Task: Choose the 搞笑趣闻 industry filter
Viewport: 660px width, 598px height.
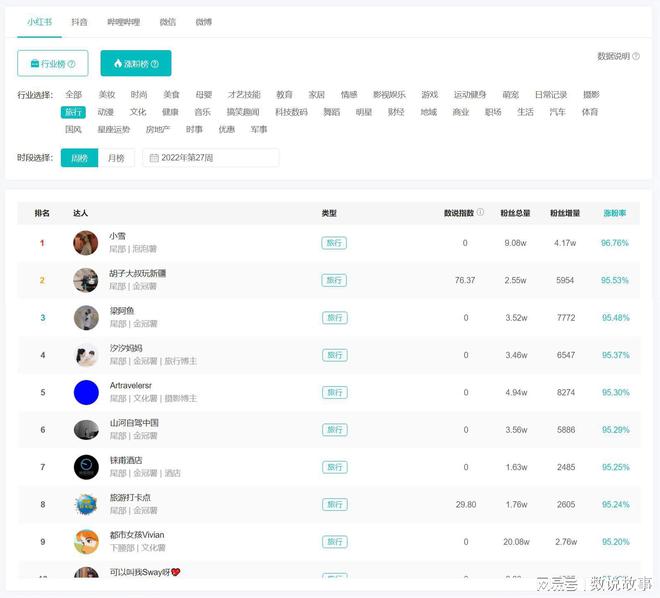Action: 243,112
